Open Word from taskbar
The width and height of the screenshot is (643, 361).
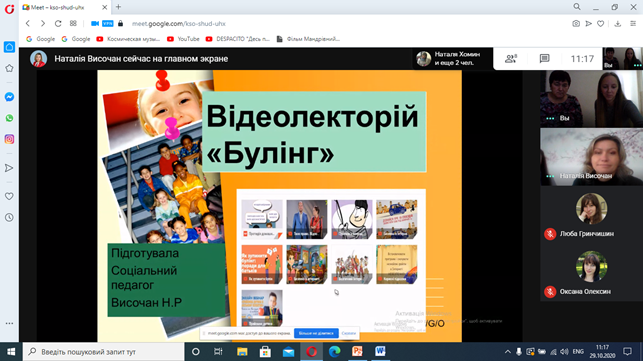point(381,352)
